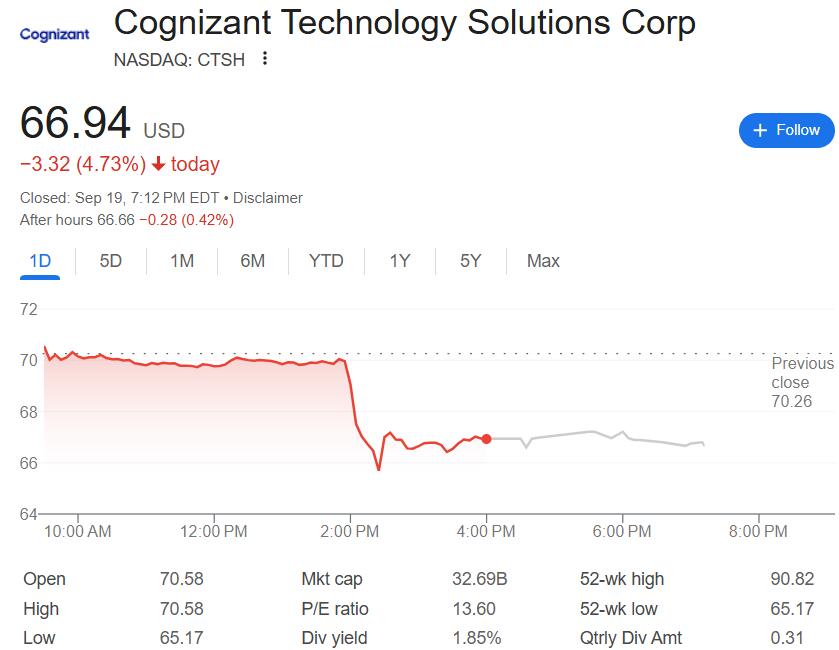Select the 1D time range tab
The image size is (839, 650).
point(40,261)
